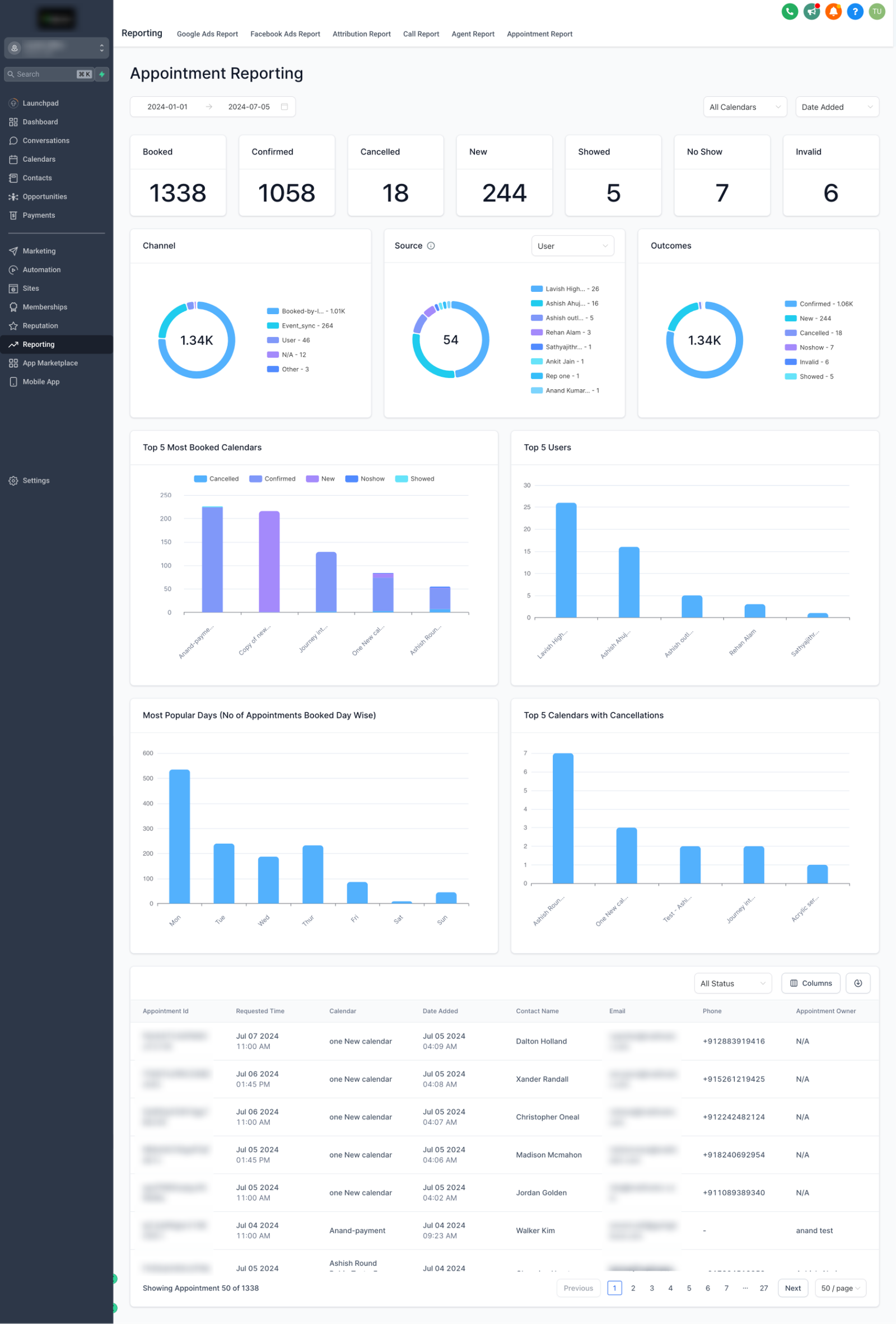Screen dimensions: 896x1324
Task: Open the megaphone announcements icon
Action: point(811,11)
